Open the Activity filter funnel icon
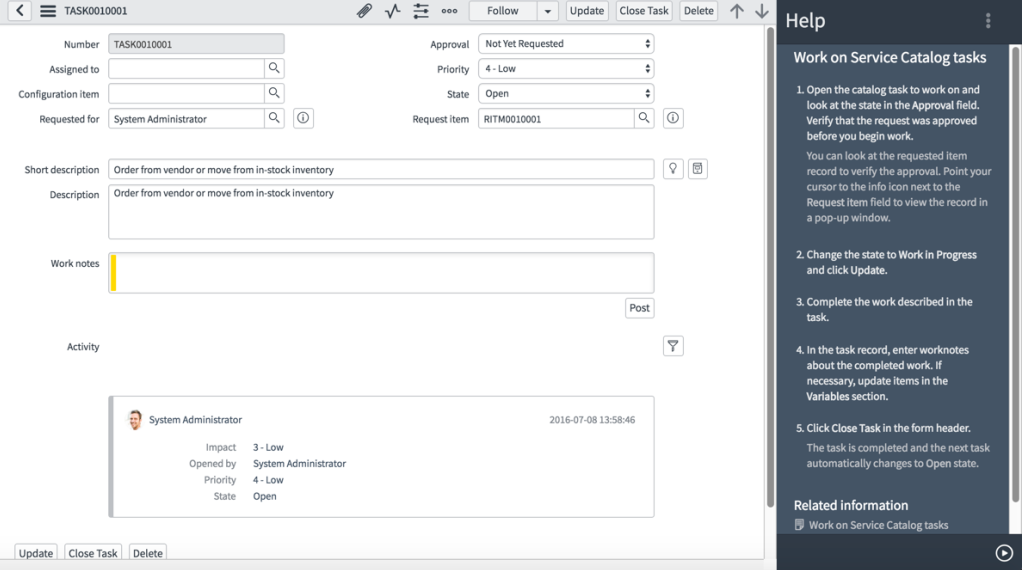 [x=673, y=346]
